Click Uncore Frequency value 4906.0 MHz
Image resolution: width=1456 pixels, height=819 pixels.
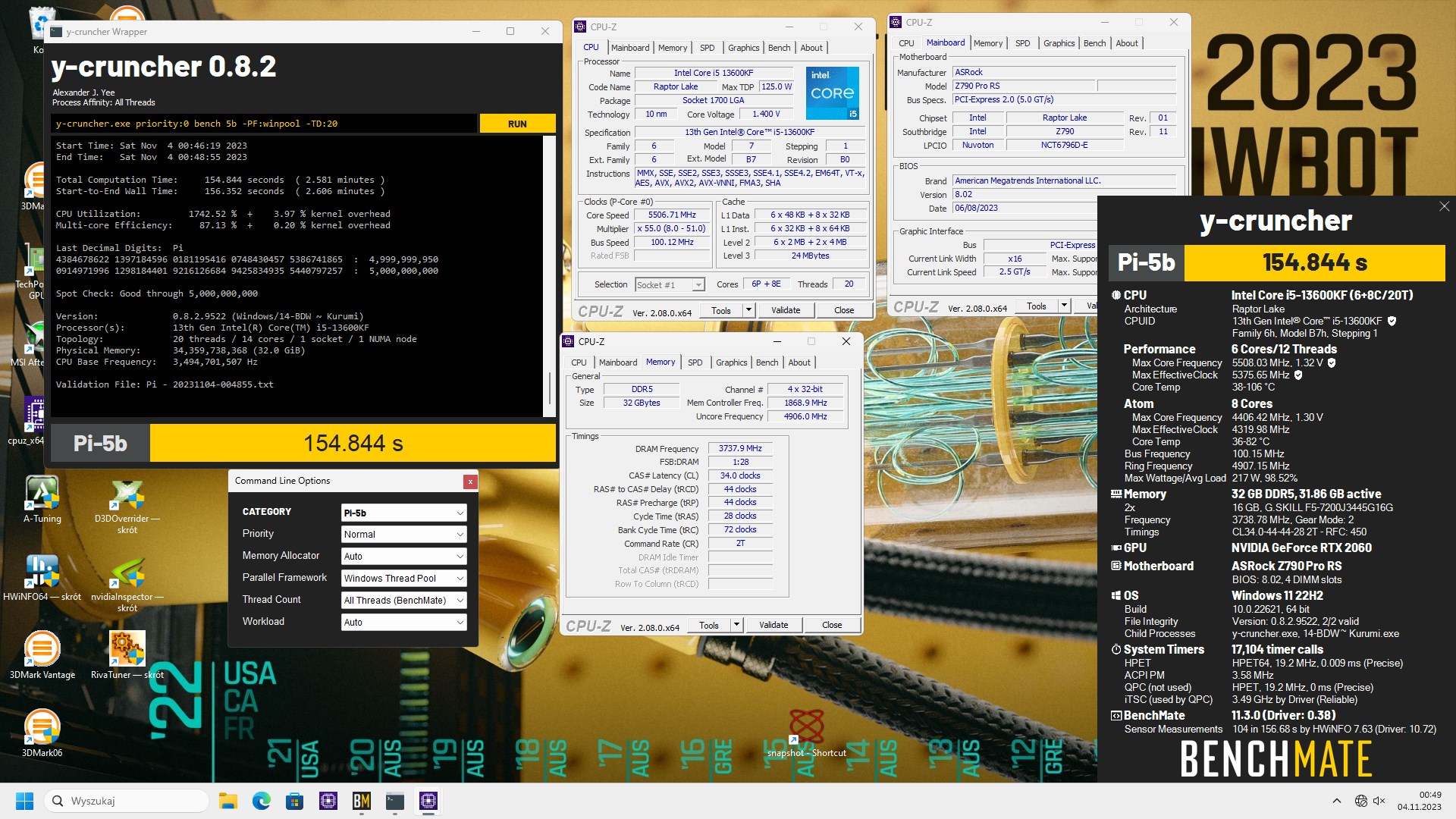coord(807,417)
